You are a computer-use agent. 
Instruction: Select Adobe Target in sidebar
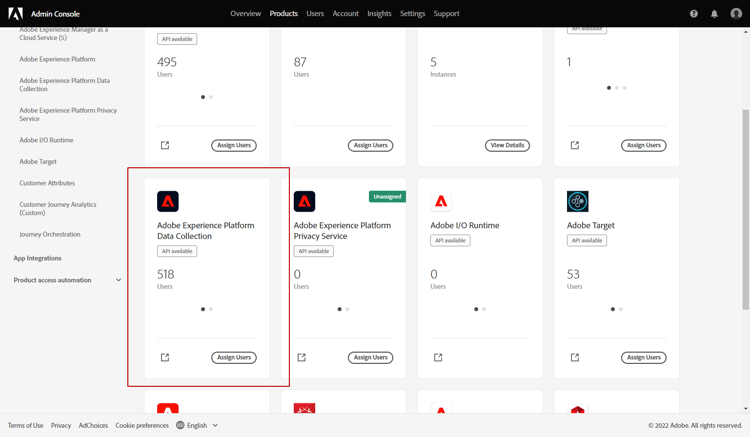click(38, 162)
